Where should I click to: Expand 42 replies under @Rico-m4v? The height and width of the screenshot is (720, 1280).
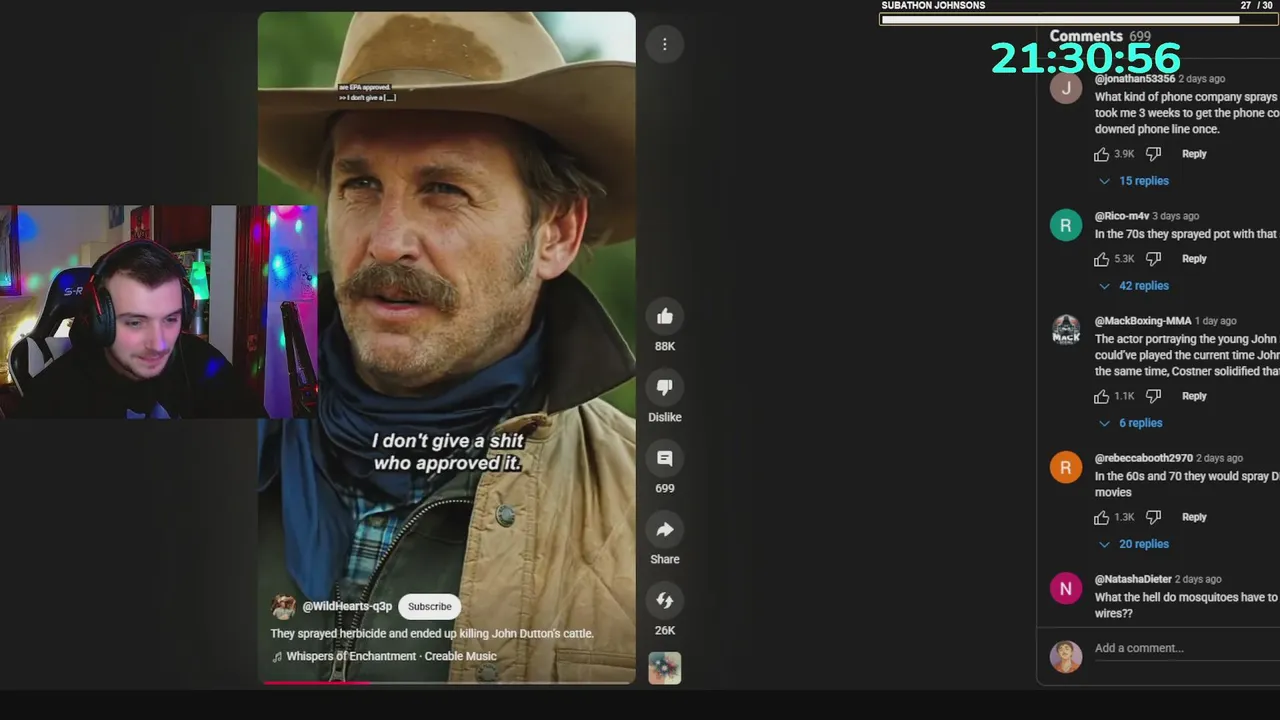[1134, 286]
